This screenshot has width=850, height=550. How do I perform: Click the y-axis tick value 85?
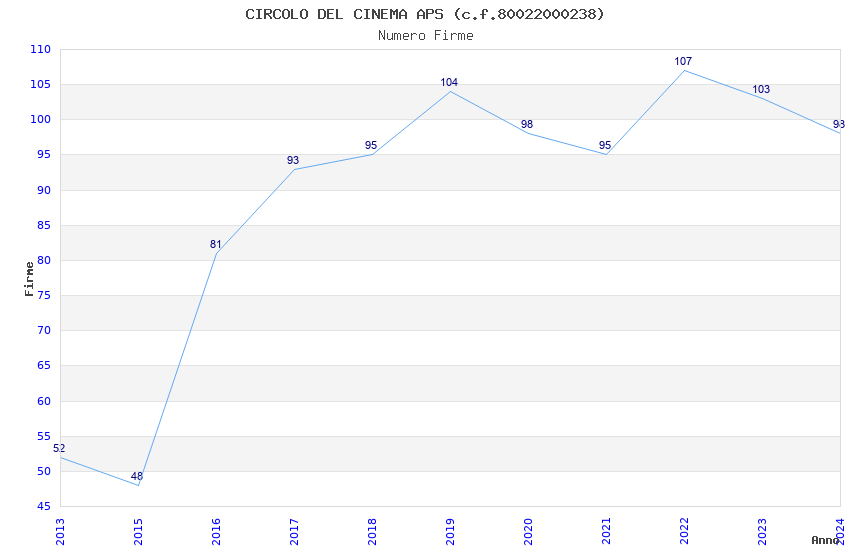[x=44, y=225]
